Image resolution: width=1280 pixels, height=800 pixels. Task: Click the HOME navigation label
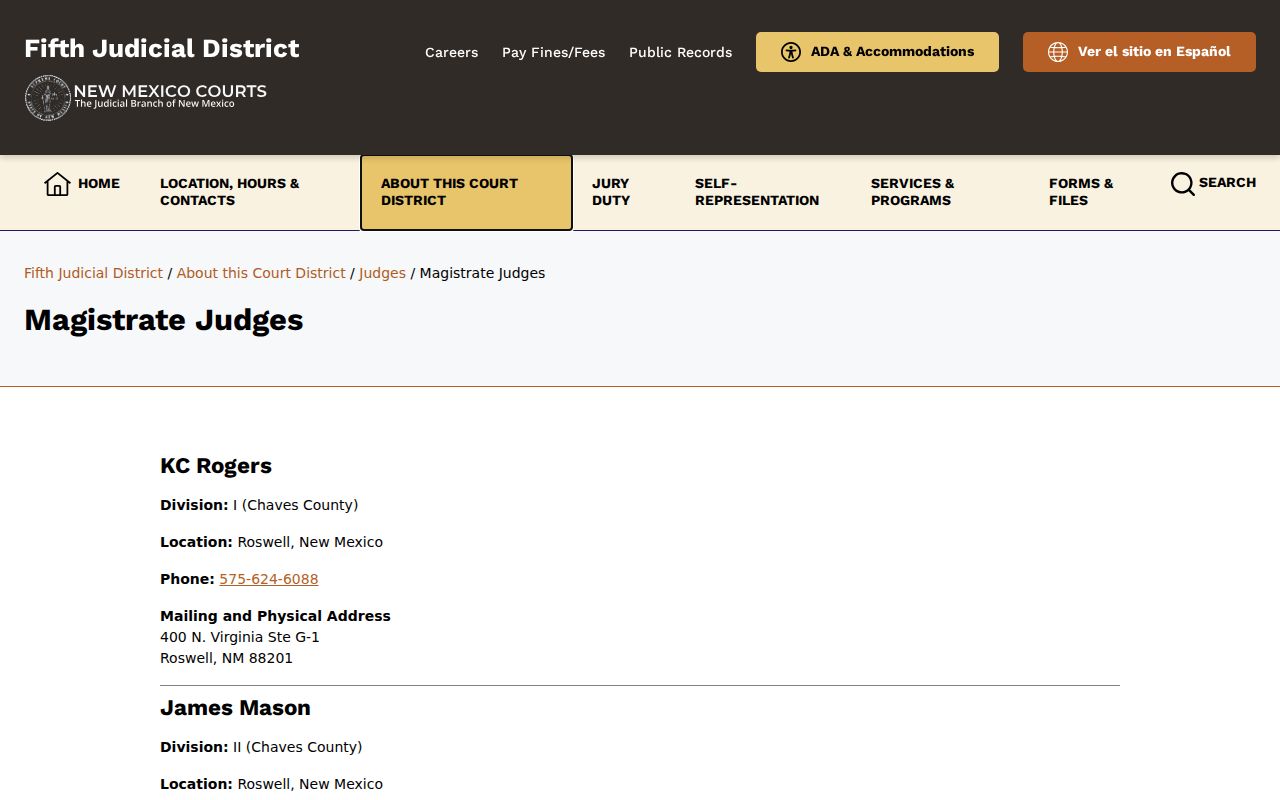pyautogui.click(x=99, y=184)
